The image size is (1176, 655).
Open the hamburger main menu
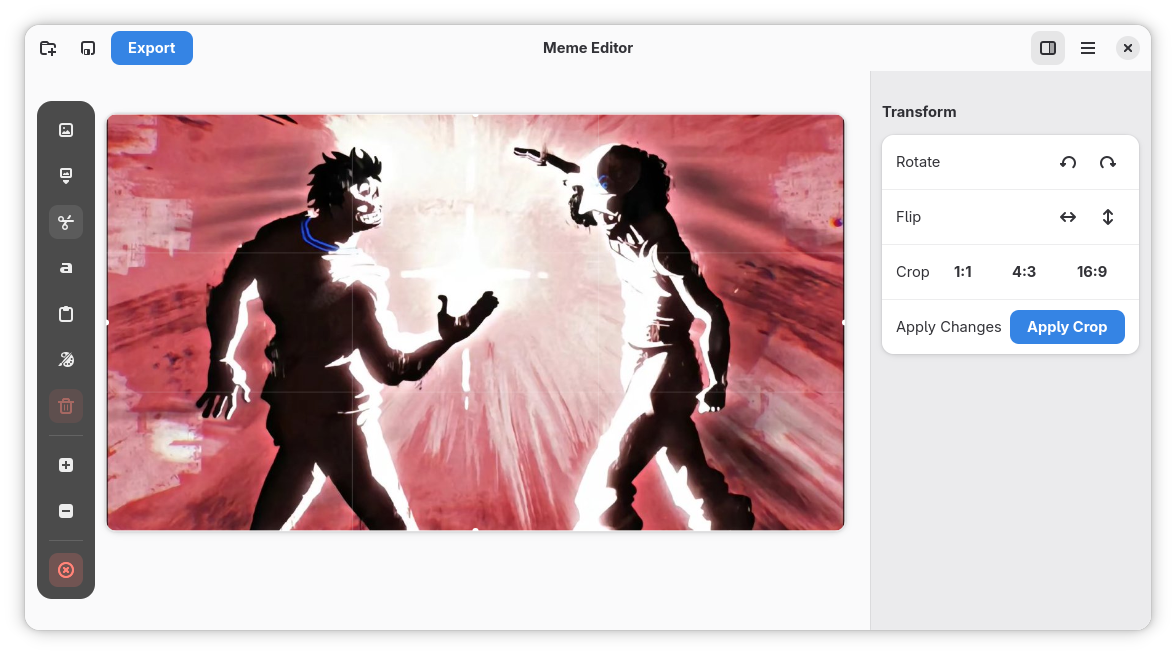(x=1088, y=48)
